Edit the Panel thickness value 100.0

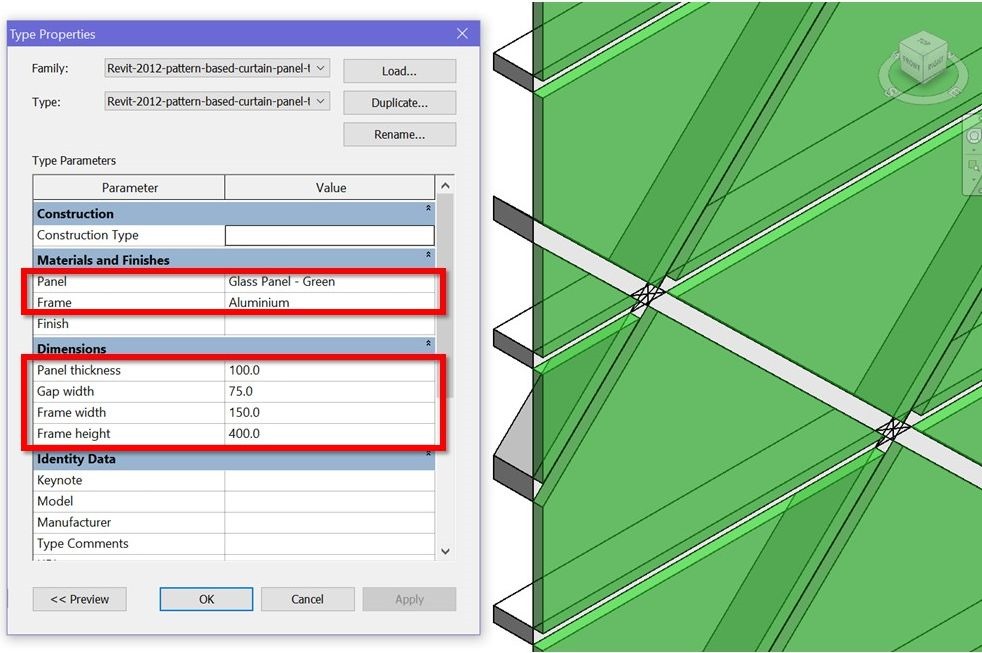coord(329,370)
